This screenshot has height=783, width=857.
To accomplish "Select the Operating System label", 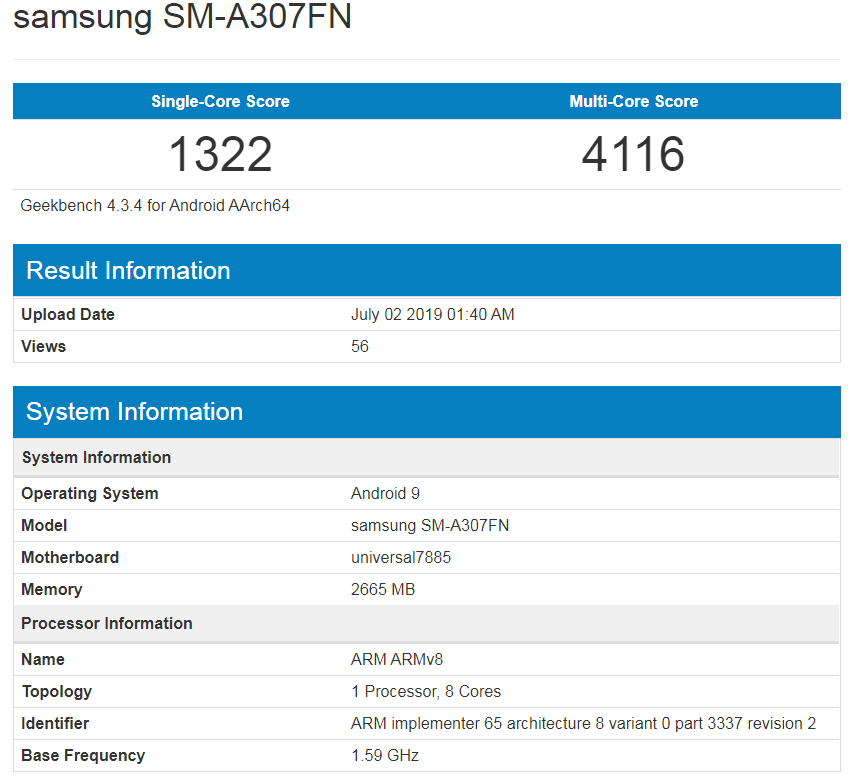I will click(90, 493).
